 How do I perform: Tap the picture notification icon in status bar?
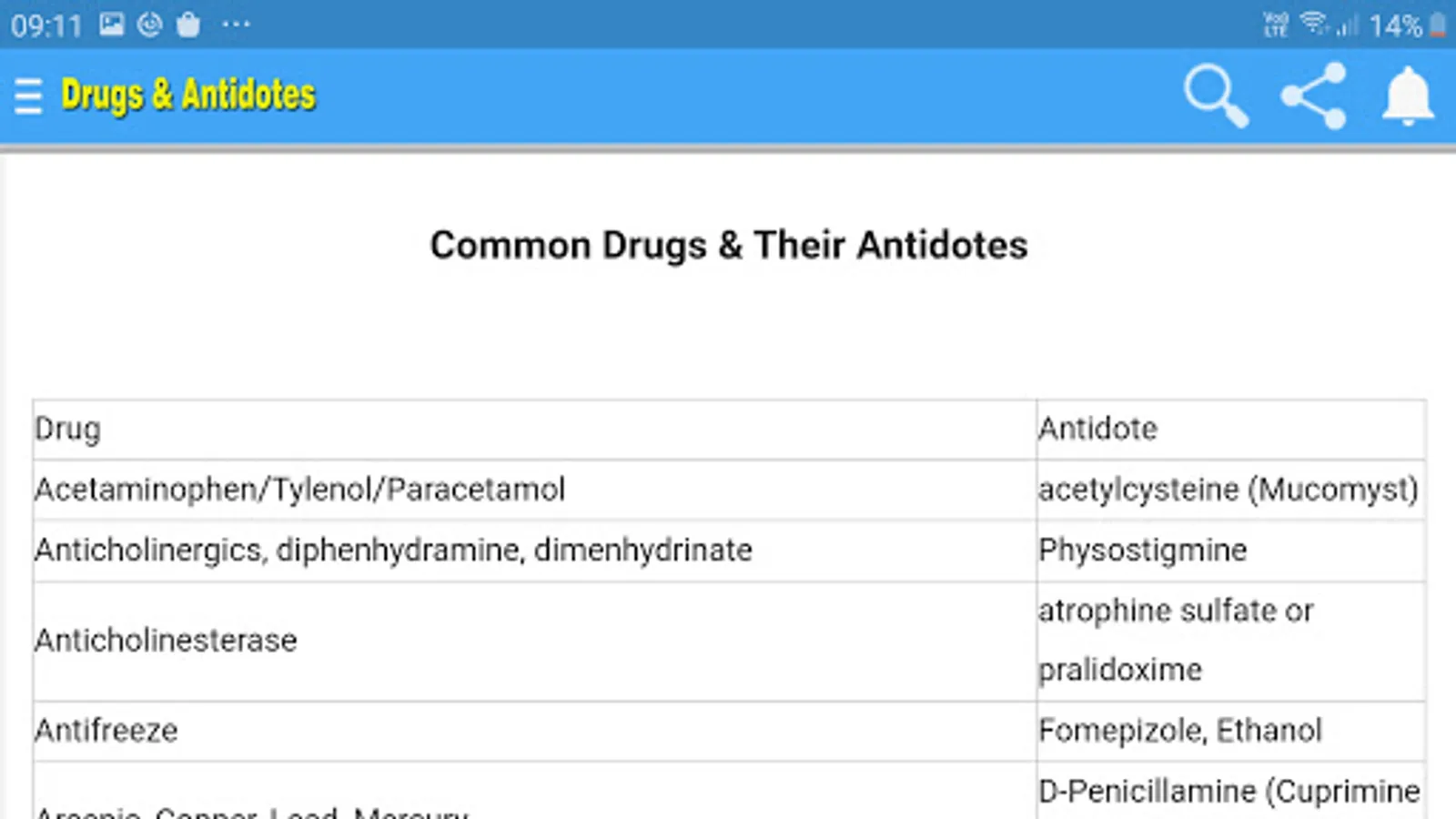click(x=111, y=25)
